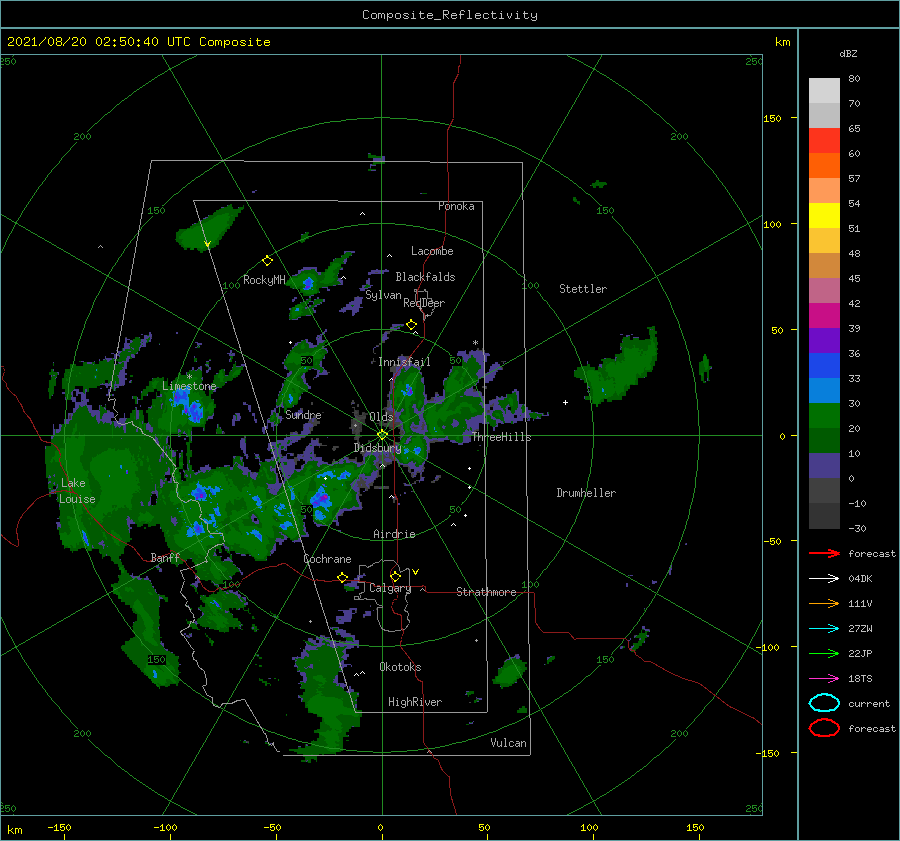Image resolution: width=900 pixels, height=841 pixels.
Task: Click the Airdrie city label
Action: [x=394, y=534]
